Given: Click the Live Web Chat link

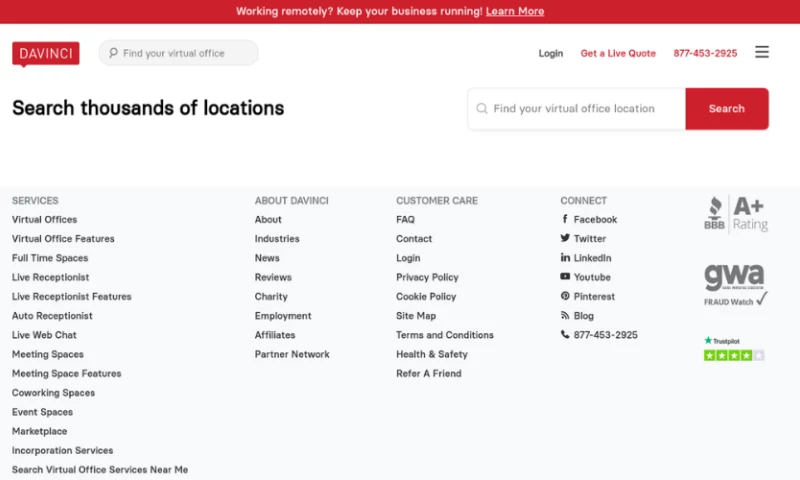Looking at the screenshot, I should click(44, 335).
